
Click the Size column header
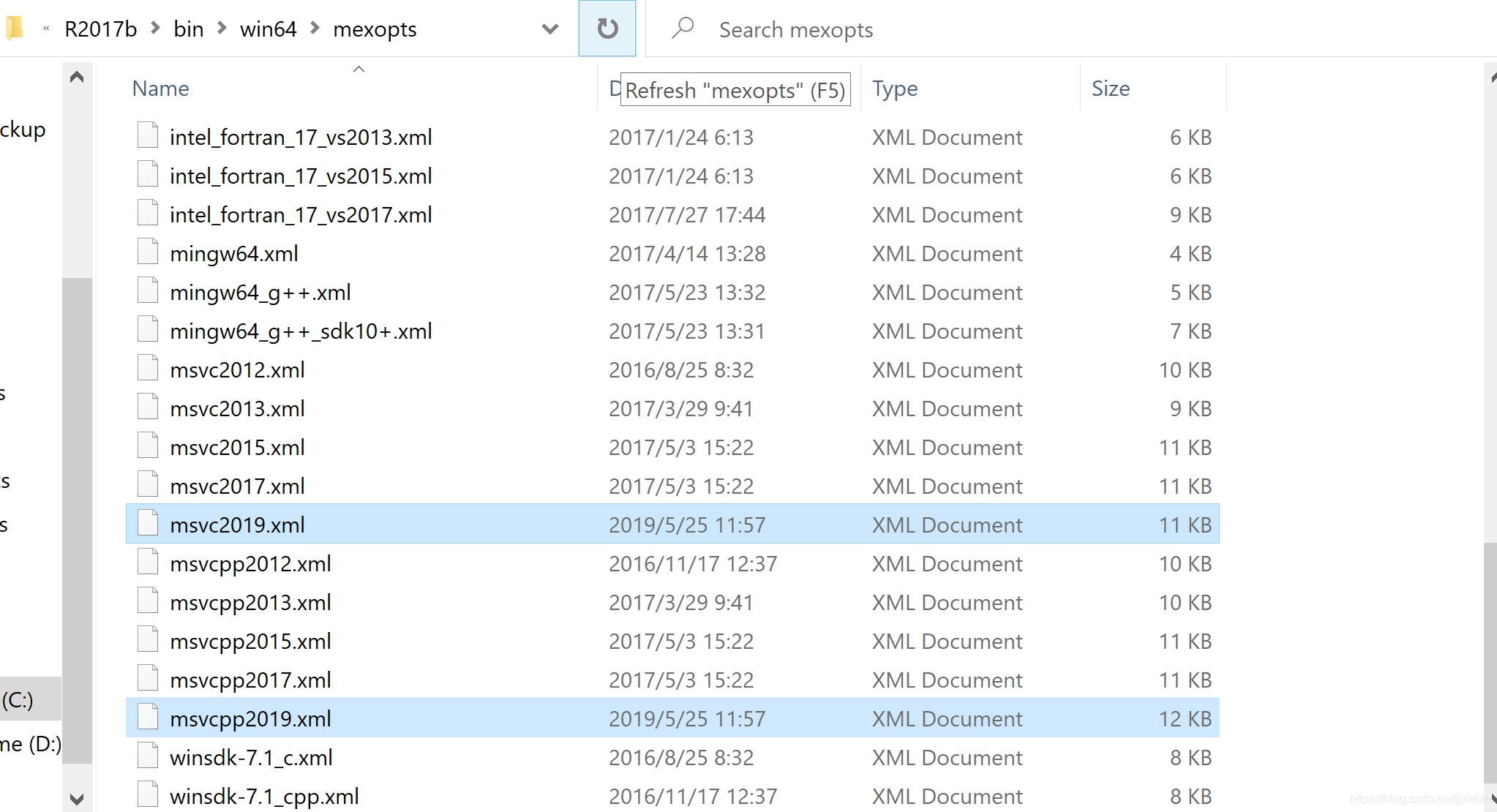click(x=1111, y=88)
